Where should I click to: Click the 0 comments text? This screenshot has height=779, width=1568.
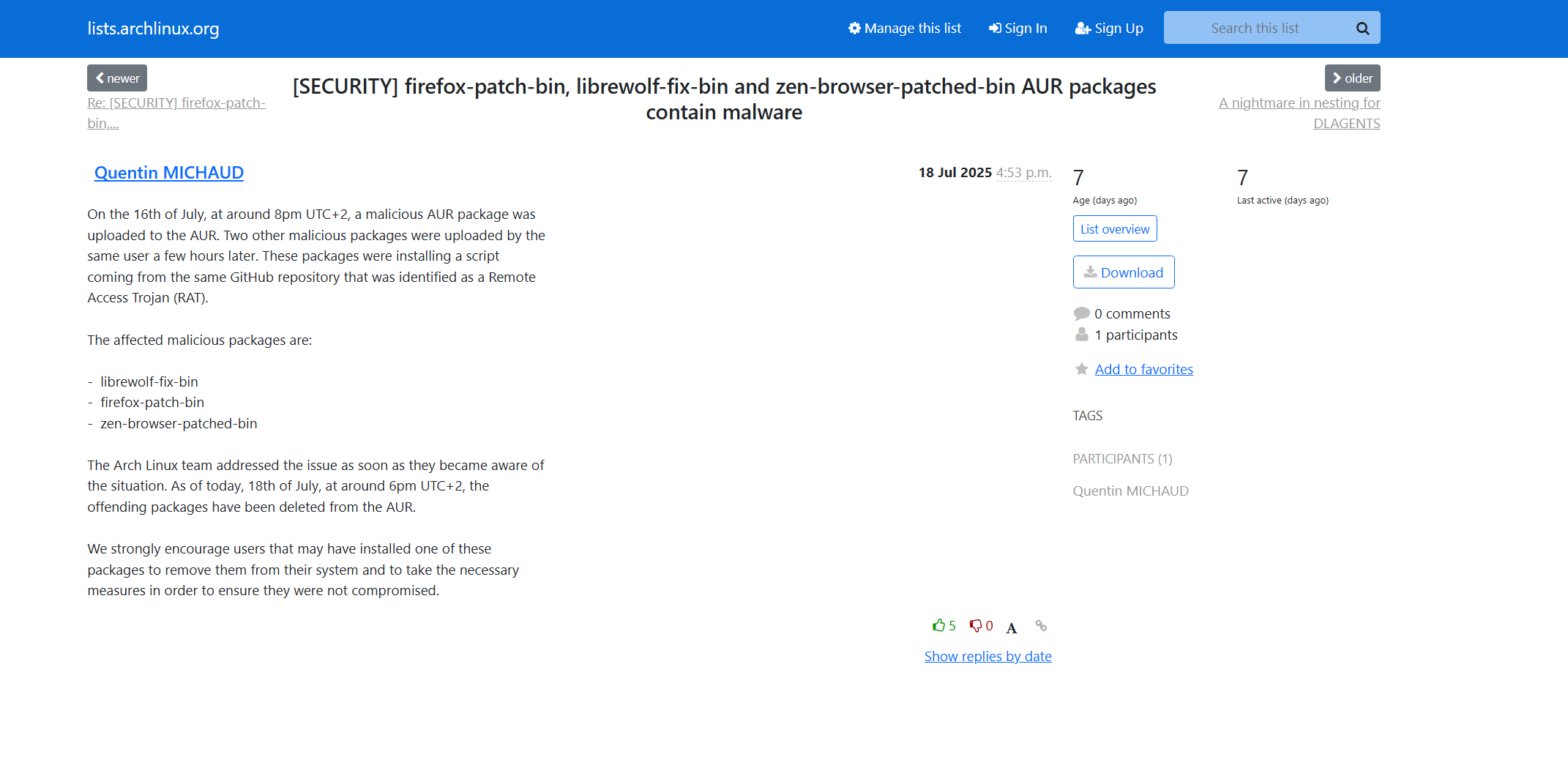[x=1132, y=314]
